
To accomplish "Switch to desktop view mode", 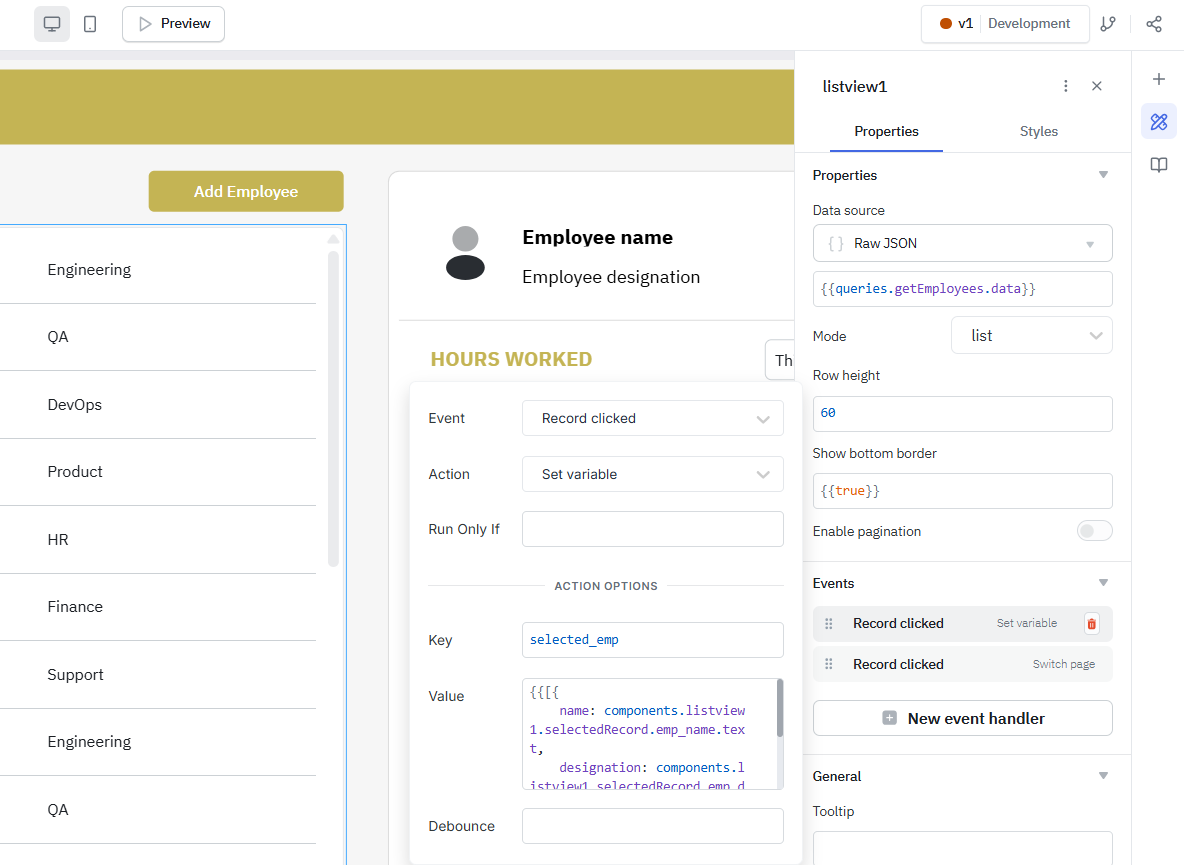I will pos(51,23).
